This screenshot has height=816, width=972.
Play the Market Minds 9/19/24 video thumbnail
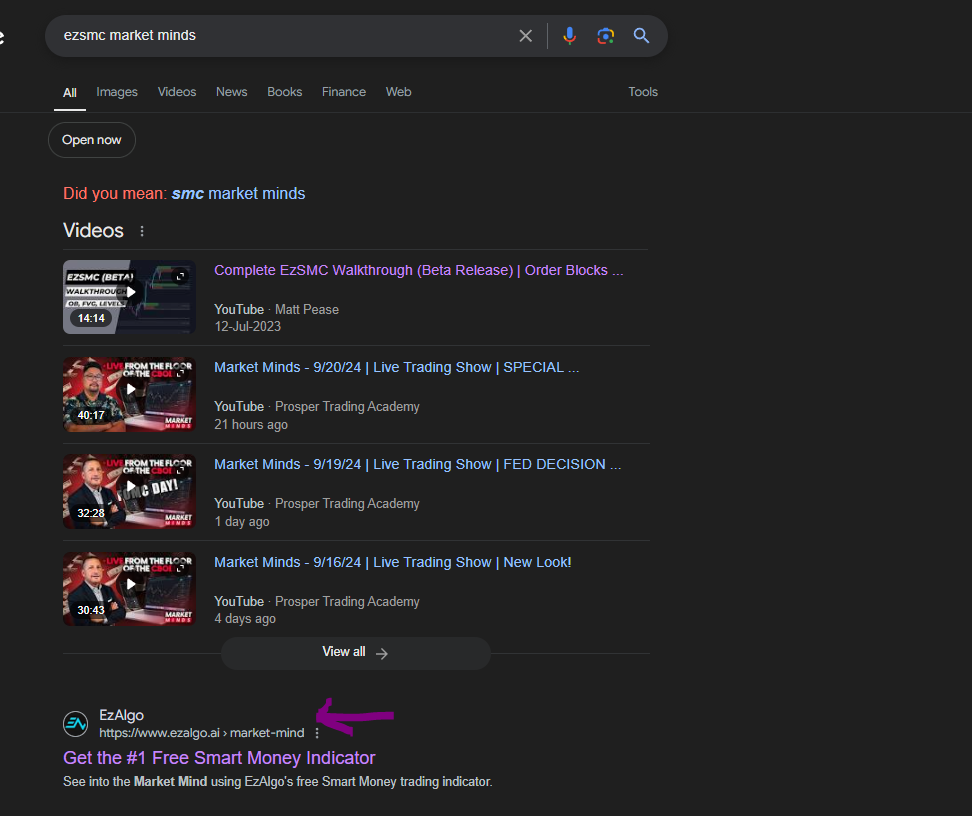(x=130, y=492)
